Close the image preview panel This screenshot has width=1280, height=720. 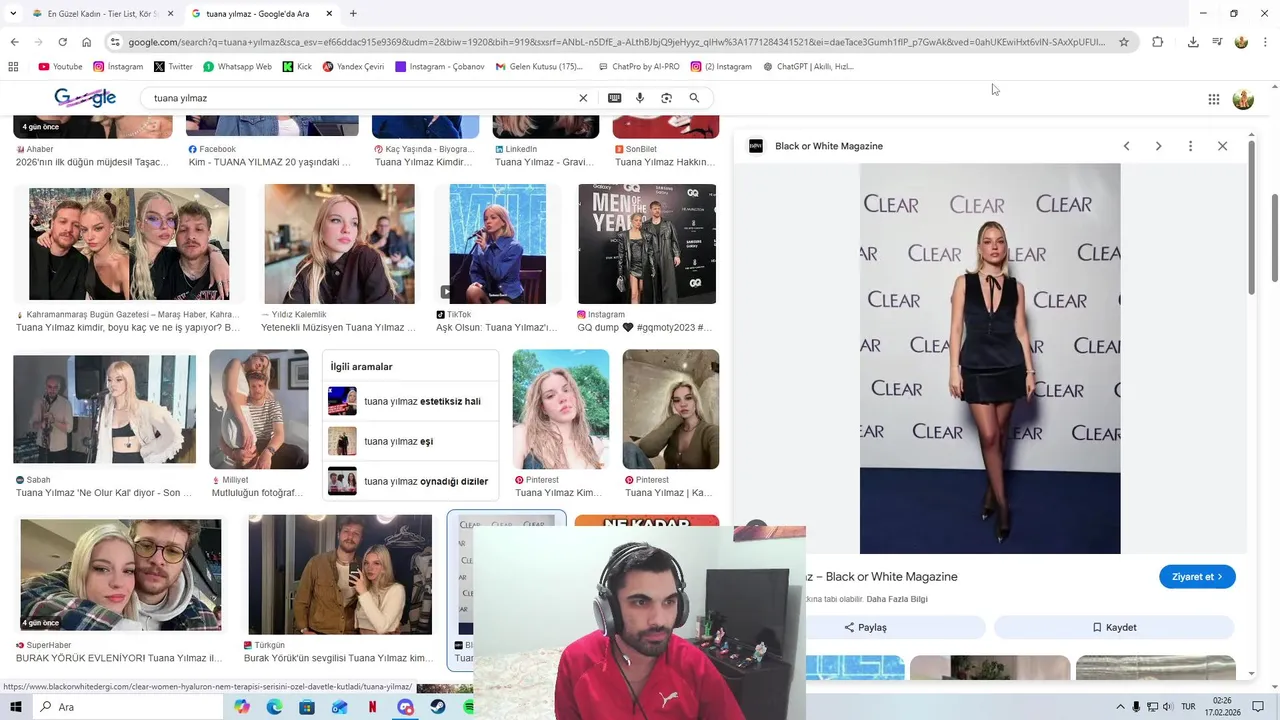[x=1222, y=146]
